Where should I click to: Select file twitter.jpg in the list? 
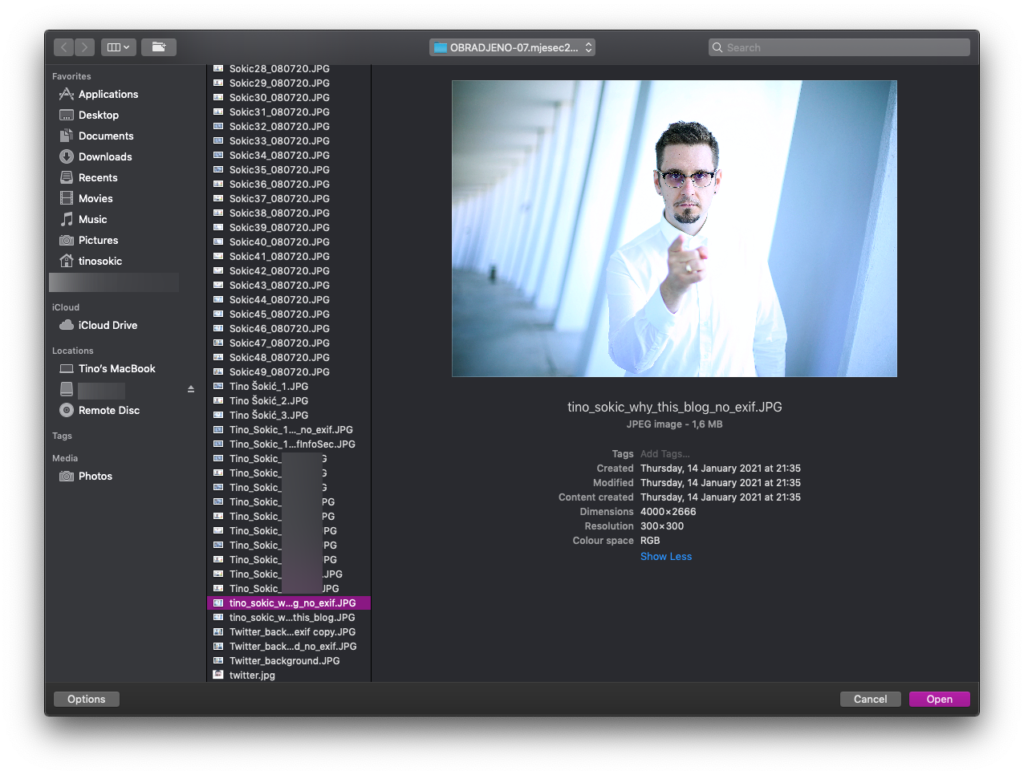[x=252, y=675]
